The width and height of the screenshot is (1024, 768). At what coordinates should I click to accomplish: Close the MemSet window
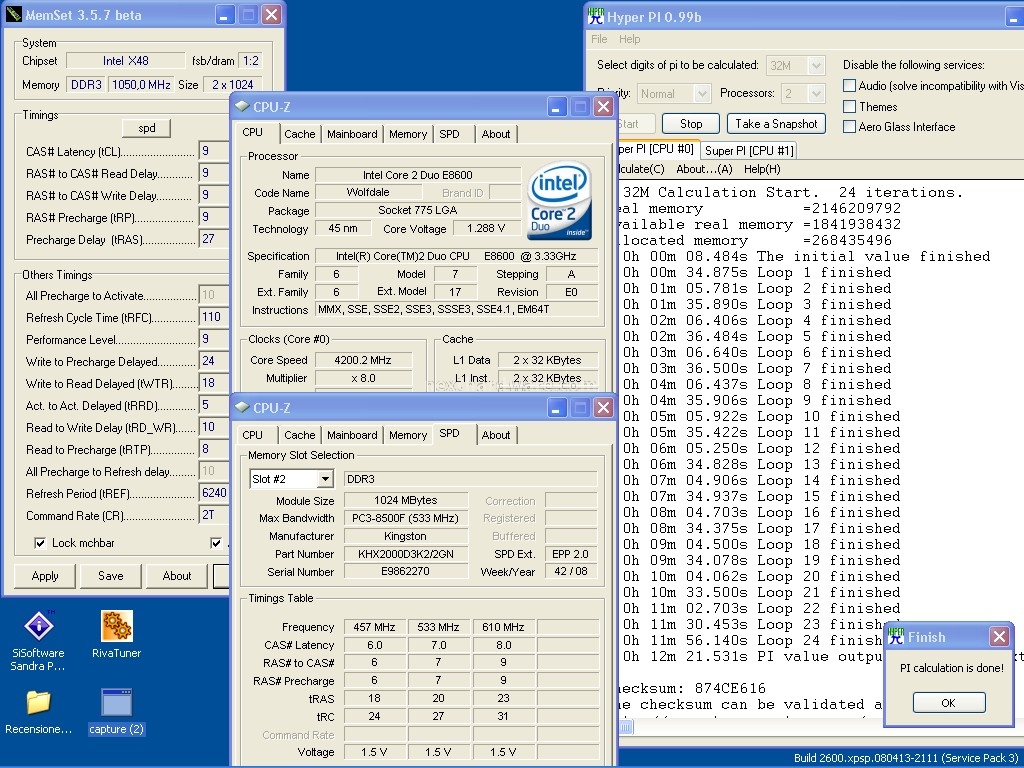272,15
